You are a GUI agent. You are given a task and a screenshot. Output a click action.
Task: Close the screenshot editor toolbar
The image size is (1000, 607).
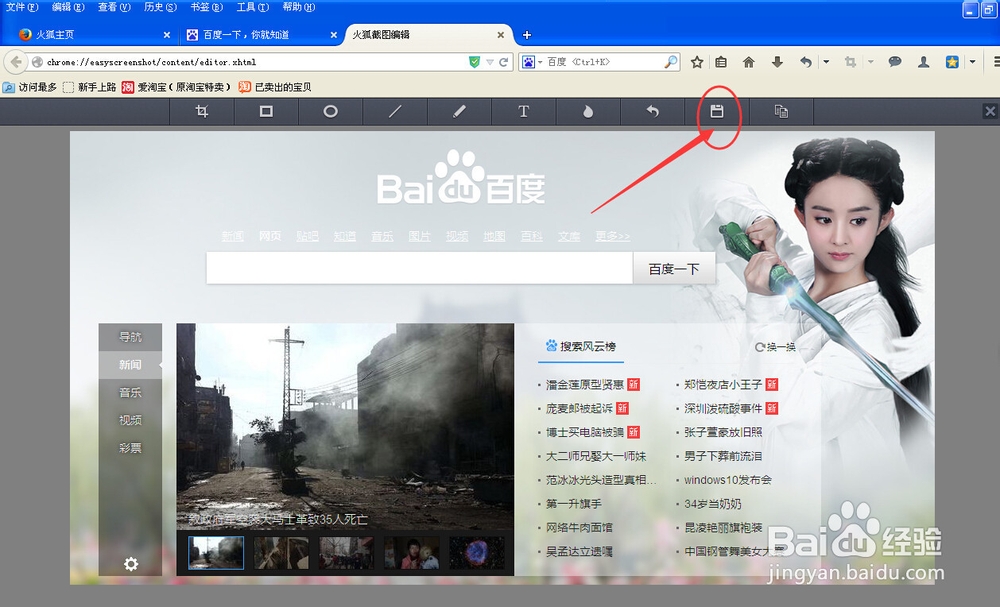point(990,112)
